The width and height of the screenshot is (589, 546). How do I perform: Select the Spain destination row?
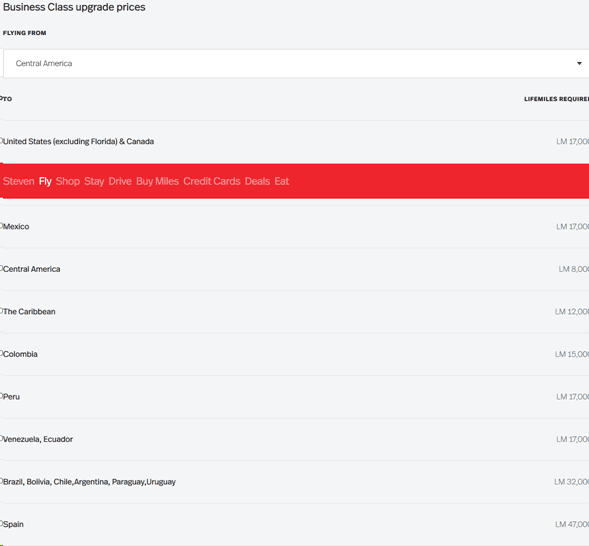point(294,524)
